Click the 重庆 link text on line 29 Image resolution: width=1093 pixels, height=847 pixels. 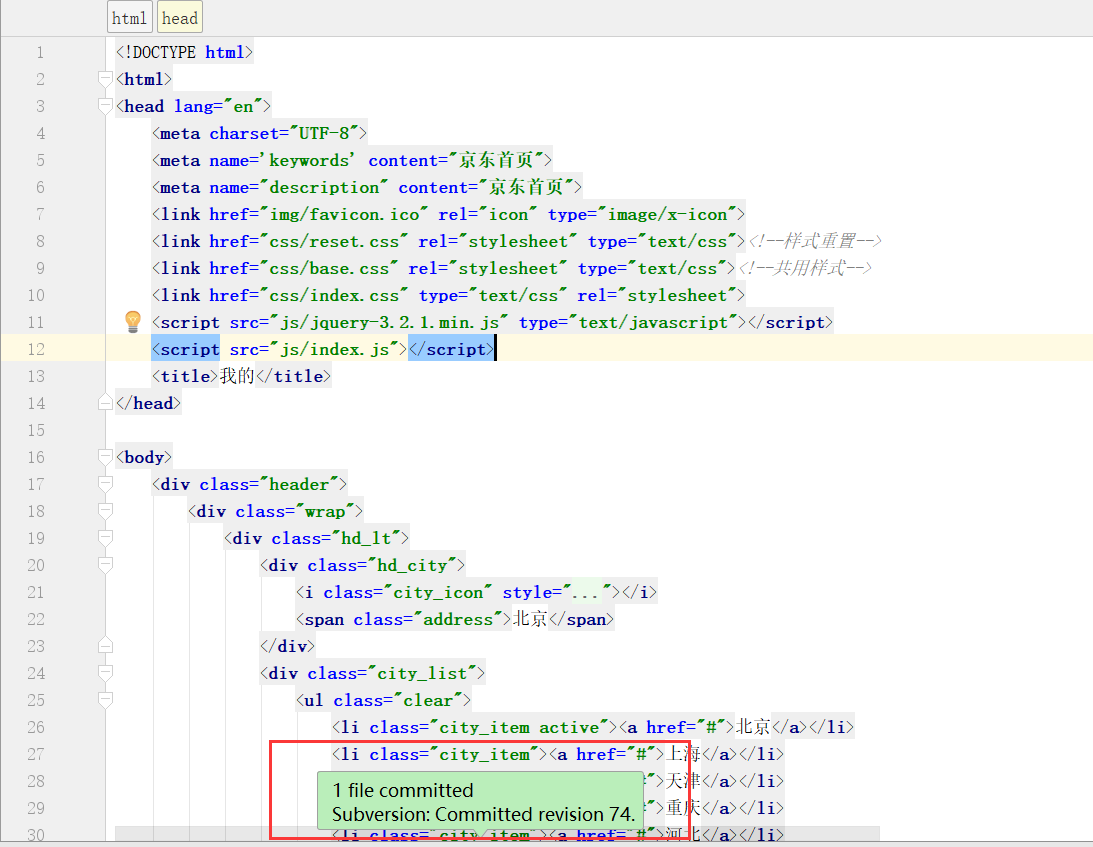684,808
